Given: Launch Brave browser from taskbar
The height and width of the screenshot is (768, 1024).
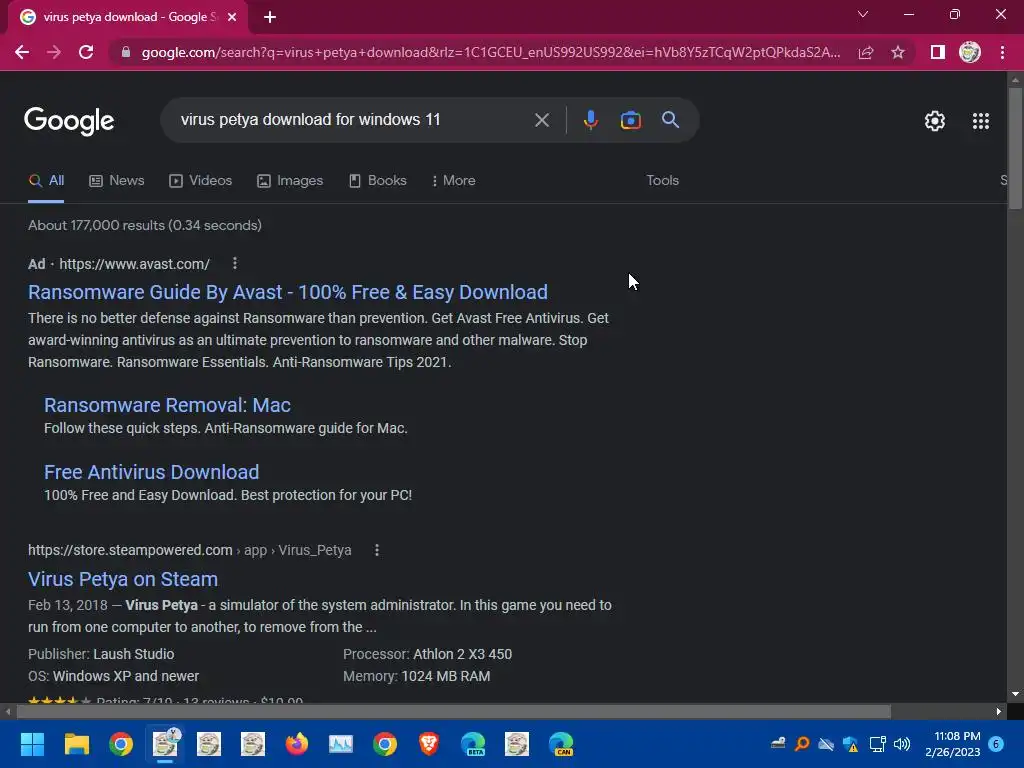Looking at the screenshot, I should coord(429,744).
